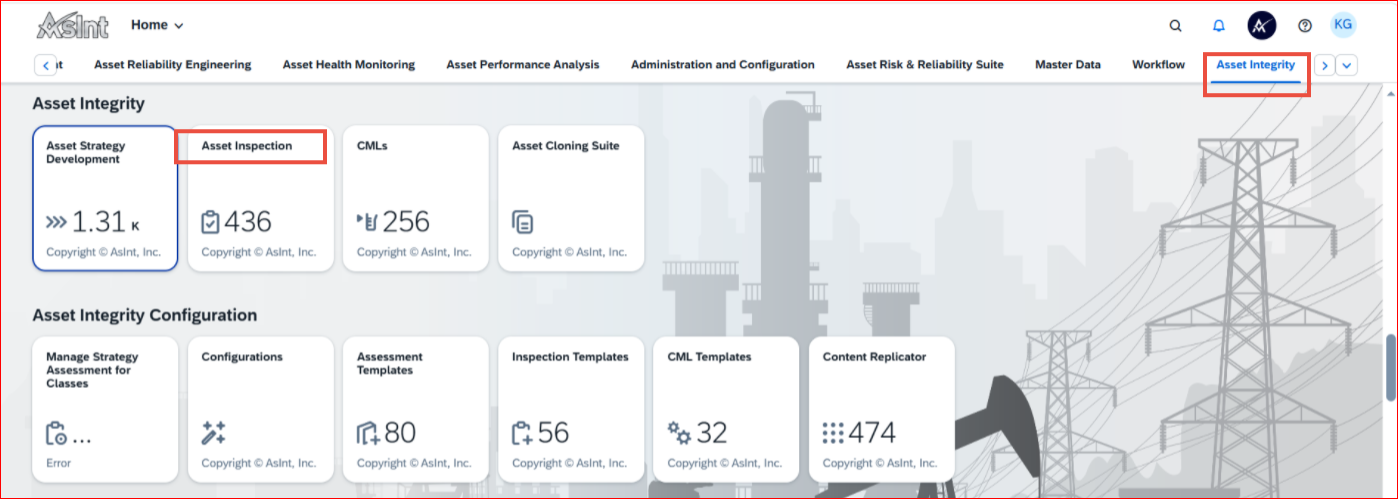The height and width of the screenshot is (499, 1398).
Task: Click the clipboard clock icon on Manage Strategy tile
Action: pyautogui.click(x=56, y=433)
